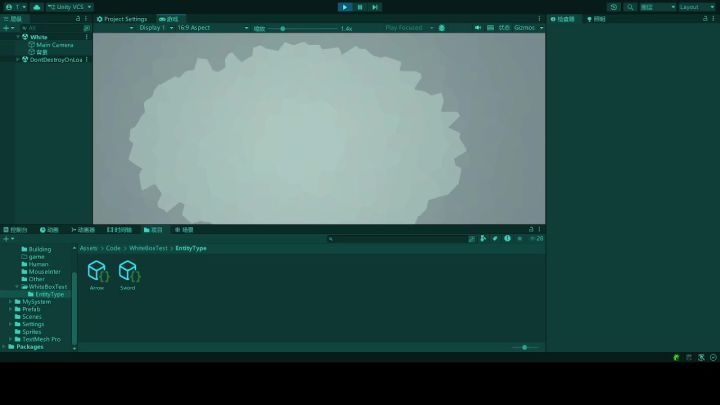
Task: Open the Inspector panel options menu
Action: (x=713, y=18)
